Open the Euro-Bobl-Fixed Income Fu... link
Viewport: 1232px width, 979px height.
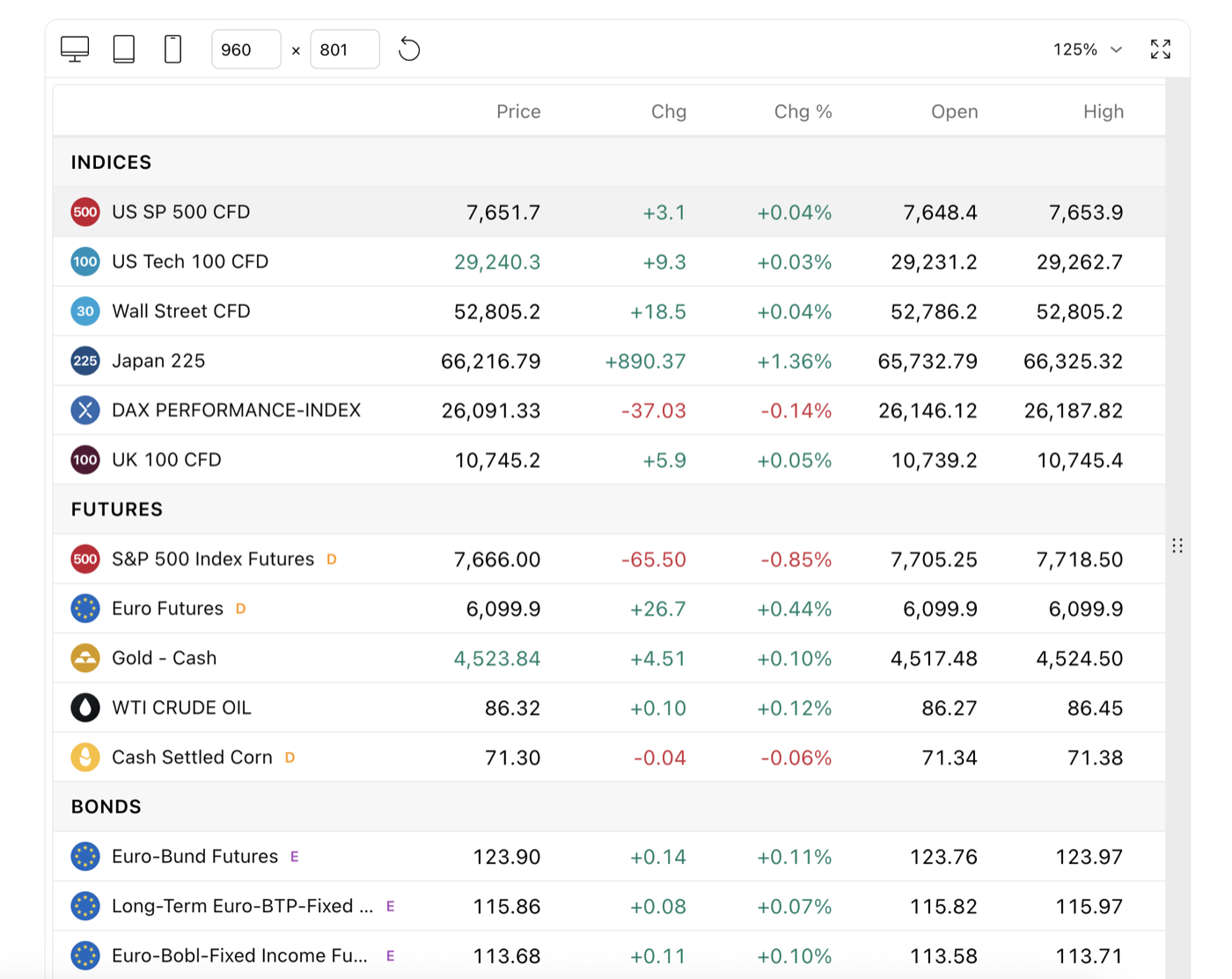(240, 955)
